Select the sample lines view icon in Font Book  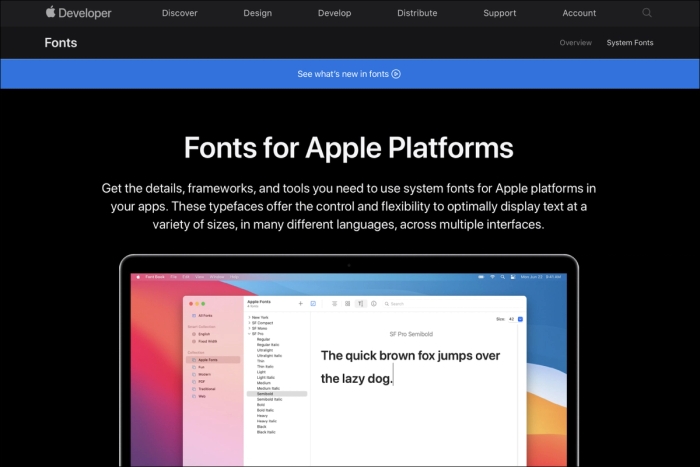(334, 304)
